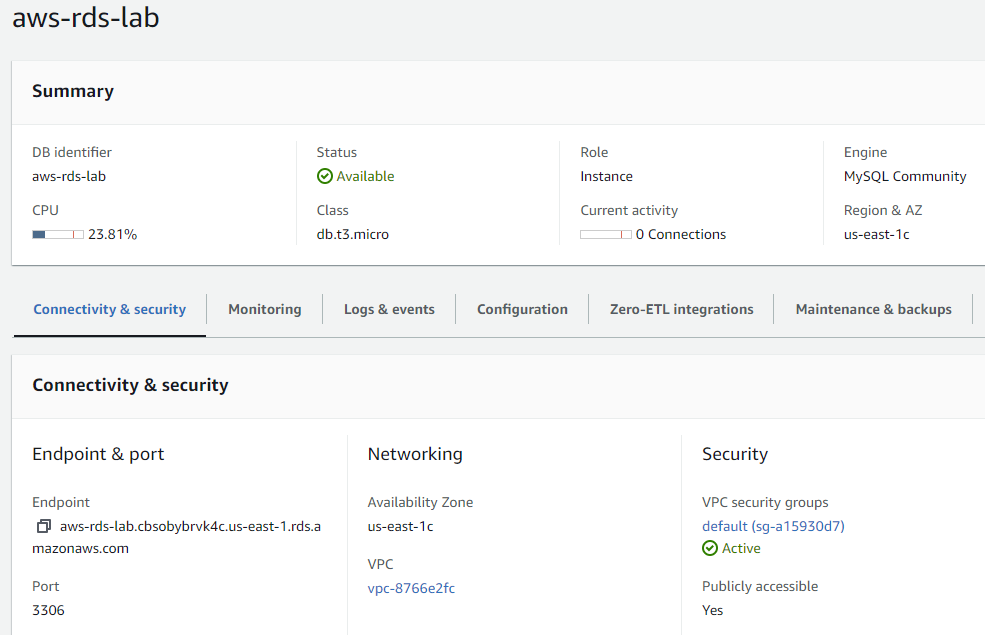
Task: Copy the endpoint using the copy icon
Action: pos(43,526)
